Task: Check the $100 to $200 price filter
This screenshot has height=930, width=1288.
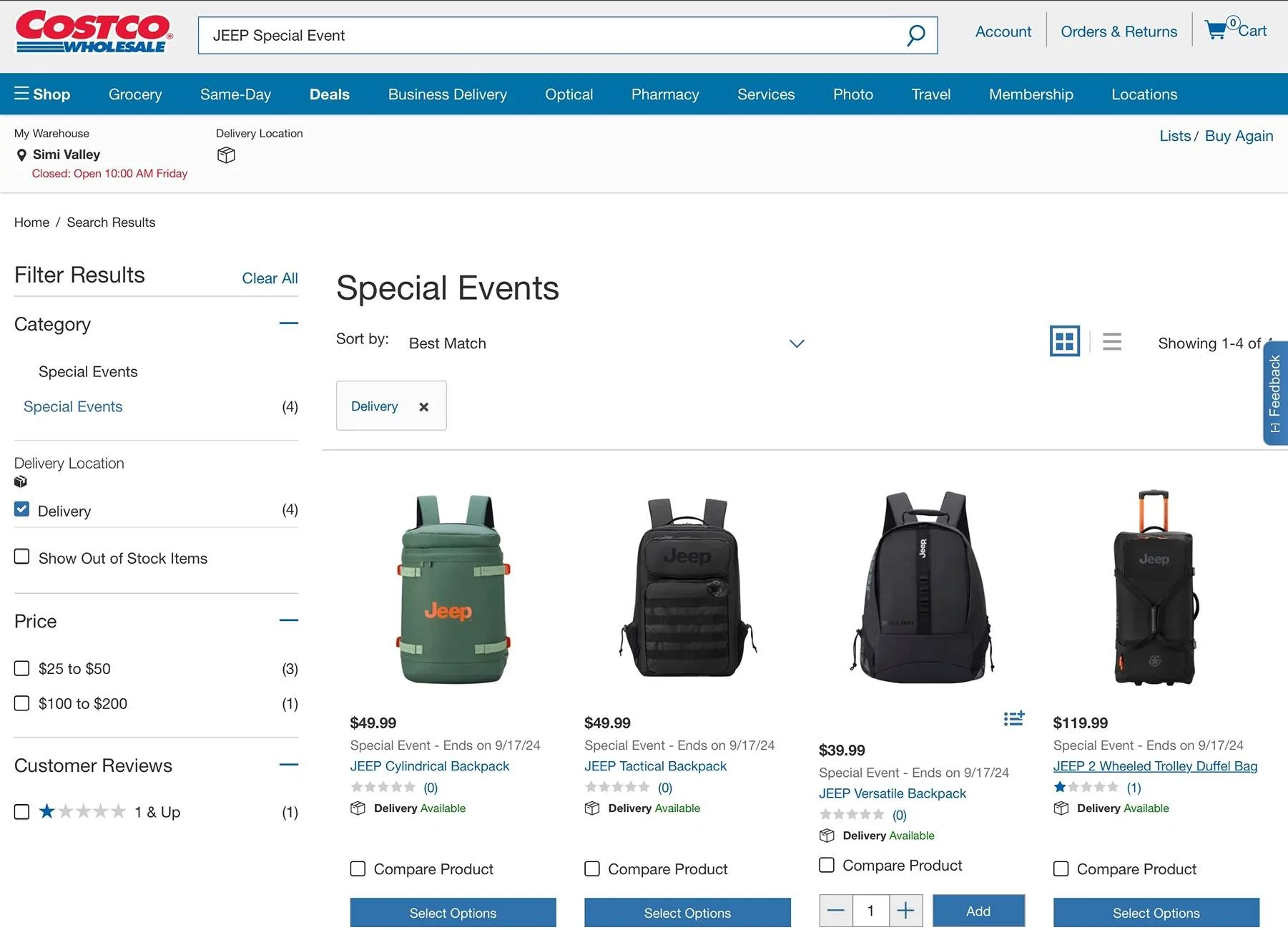Action: coord(22,703)
